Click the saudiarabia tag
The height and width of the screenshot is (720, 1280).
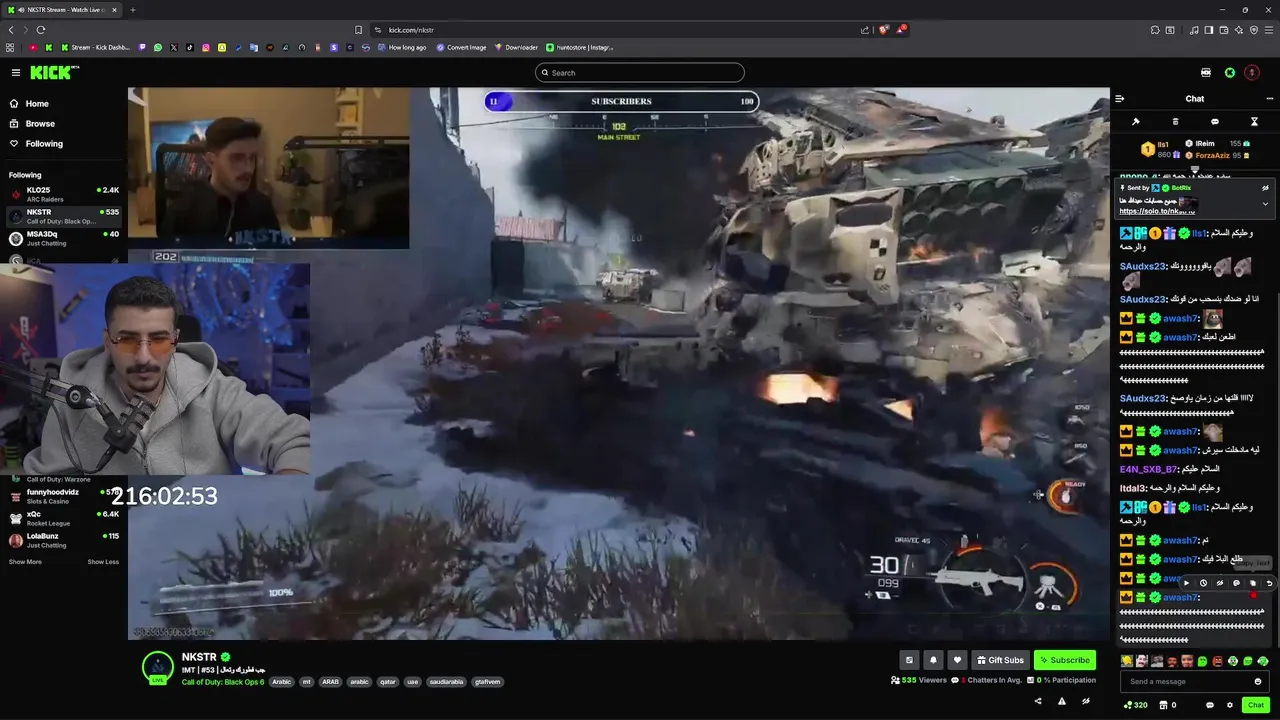tap(445, 682)
